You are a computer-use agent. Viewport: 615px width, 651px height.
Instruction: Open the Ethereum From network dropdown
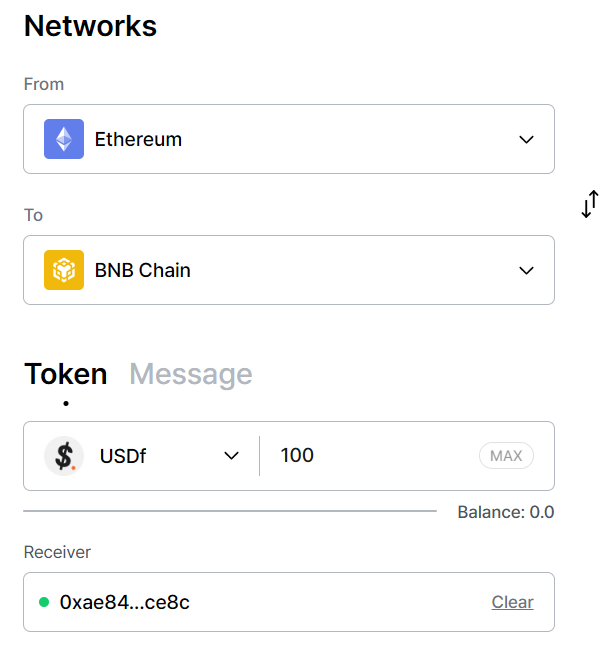[289, 139]
